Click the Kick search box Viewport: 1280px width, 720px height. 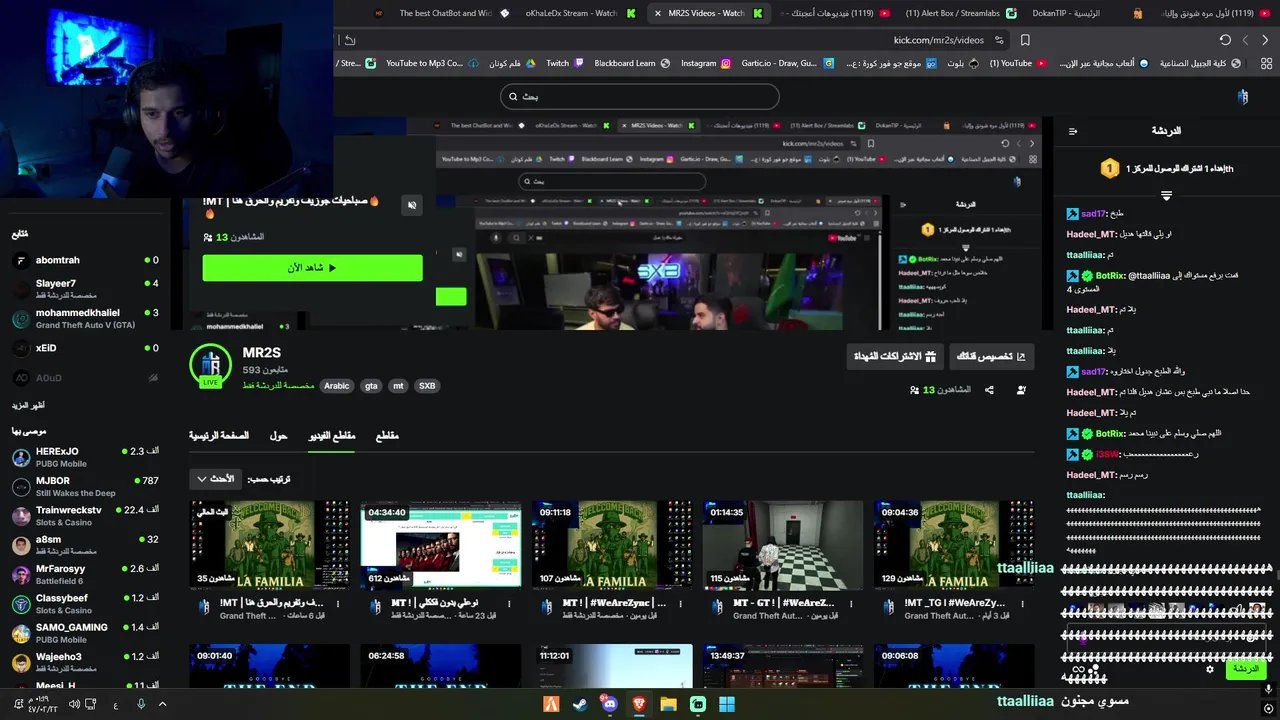click(x=640, y=96)
